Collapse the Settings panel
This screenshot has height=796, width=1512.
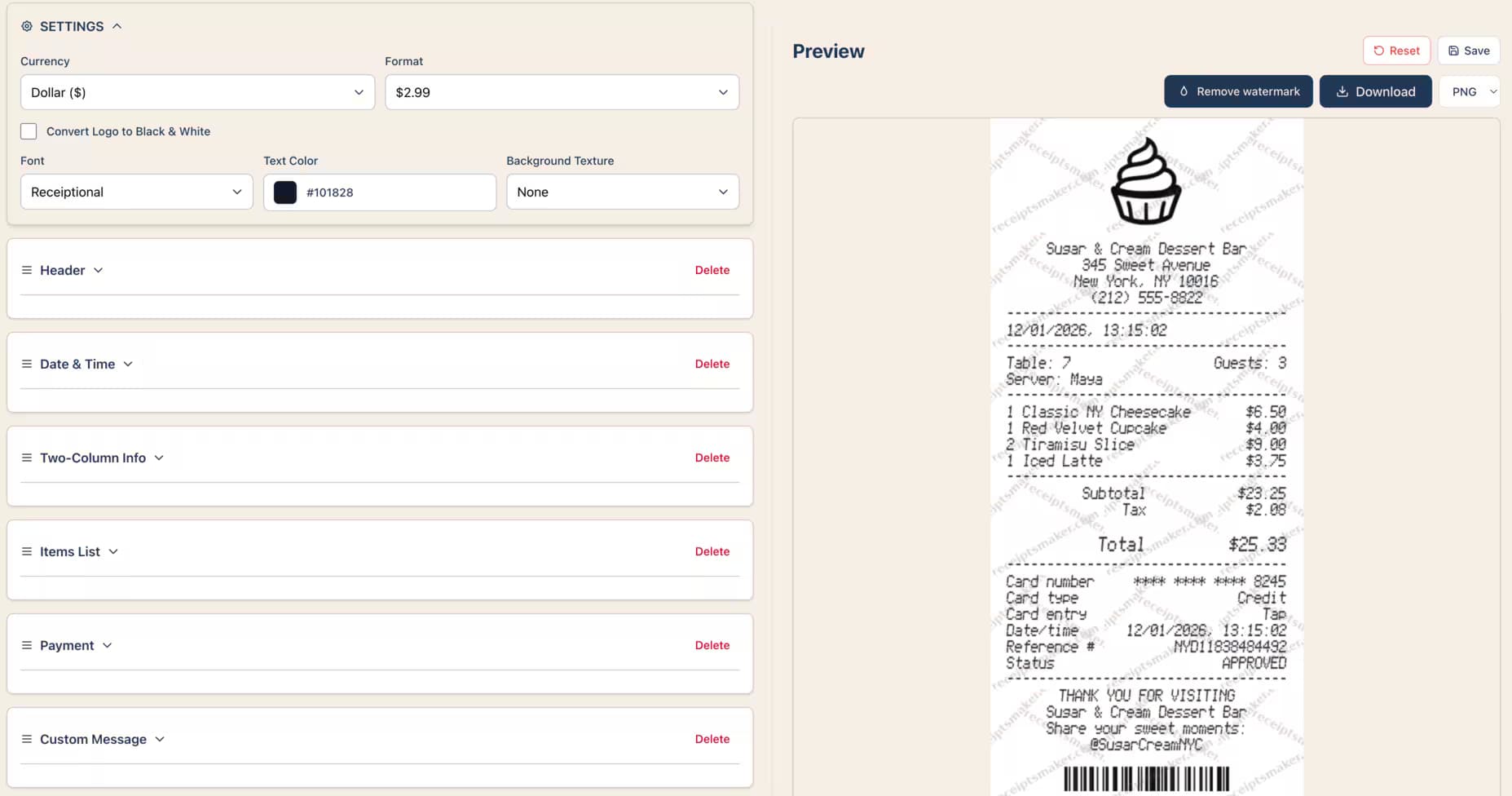point(117,25)
